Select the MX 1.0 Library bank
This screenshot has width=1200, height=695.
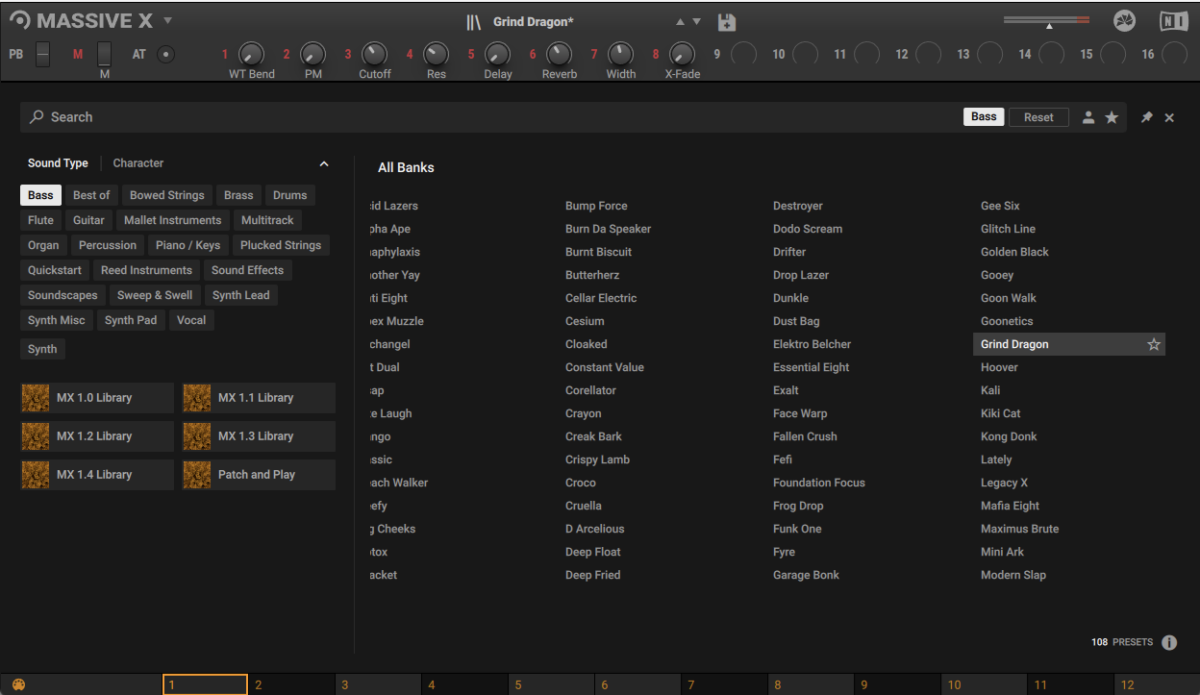97,398
